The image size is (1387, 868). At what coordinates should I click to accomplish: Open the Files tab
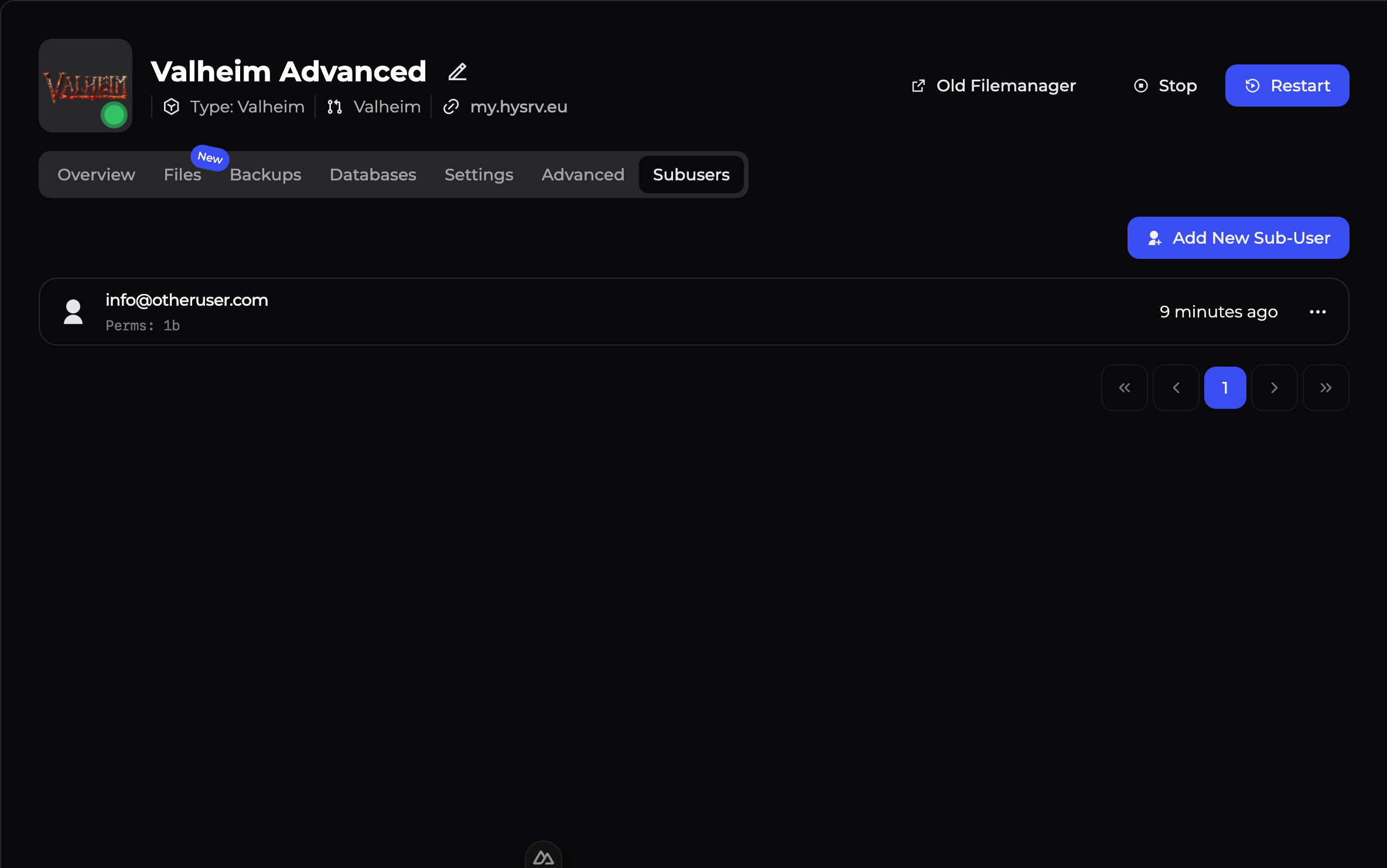182,175
